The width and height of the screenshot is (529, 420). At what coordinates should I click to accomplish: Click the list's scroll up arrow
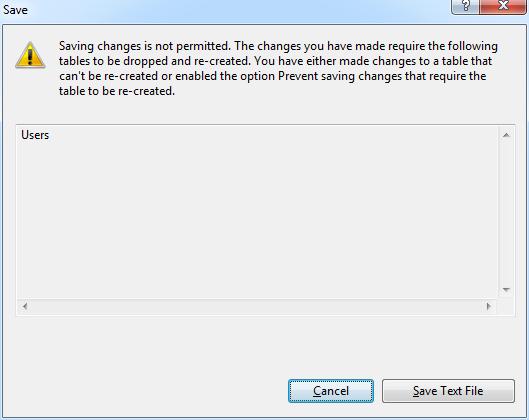pyautogui.click(x=506, y=135)
